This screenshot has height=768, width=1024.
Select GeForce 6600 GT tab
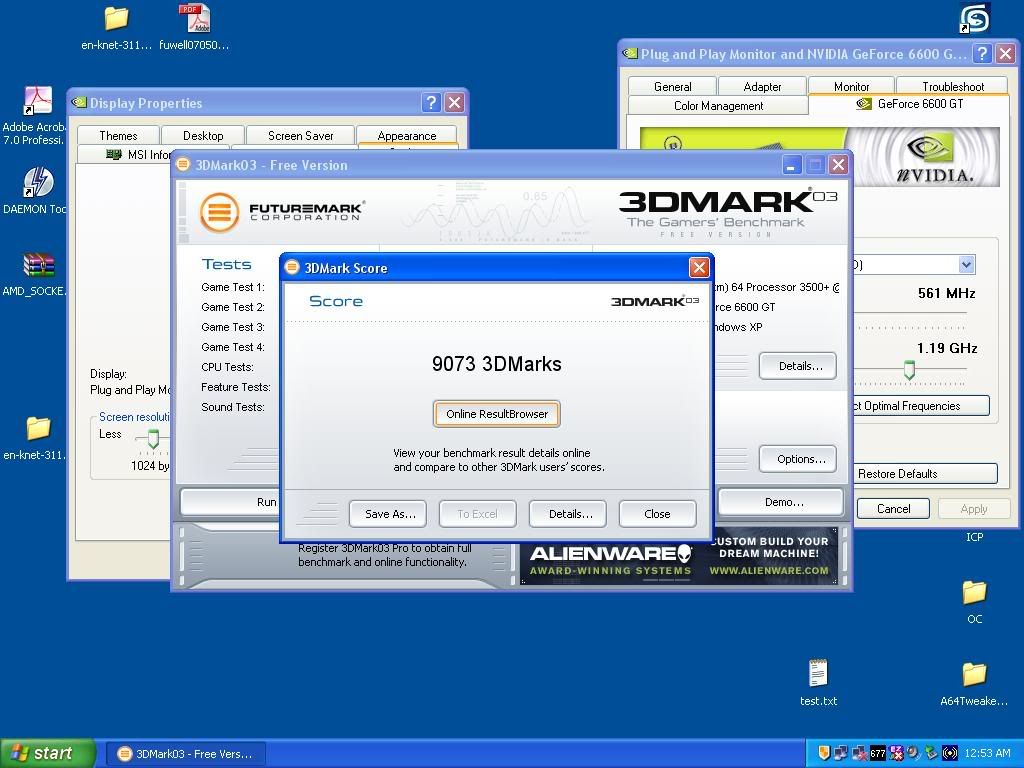click(x=909, y=104)
